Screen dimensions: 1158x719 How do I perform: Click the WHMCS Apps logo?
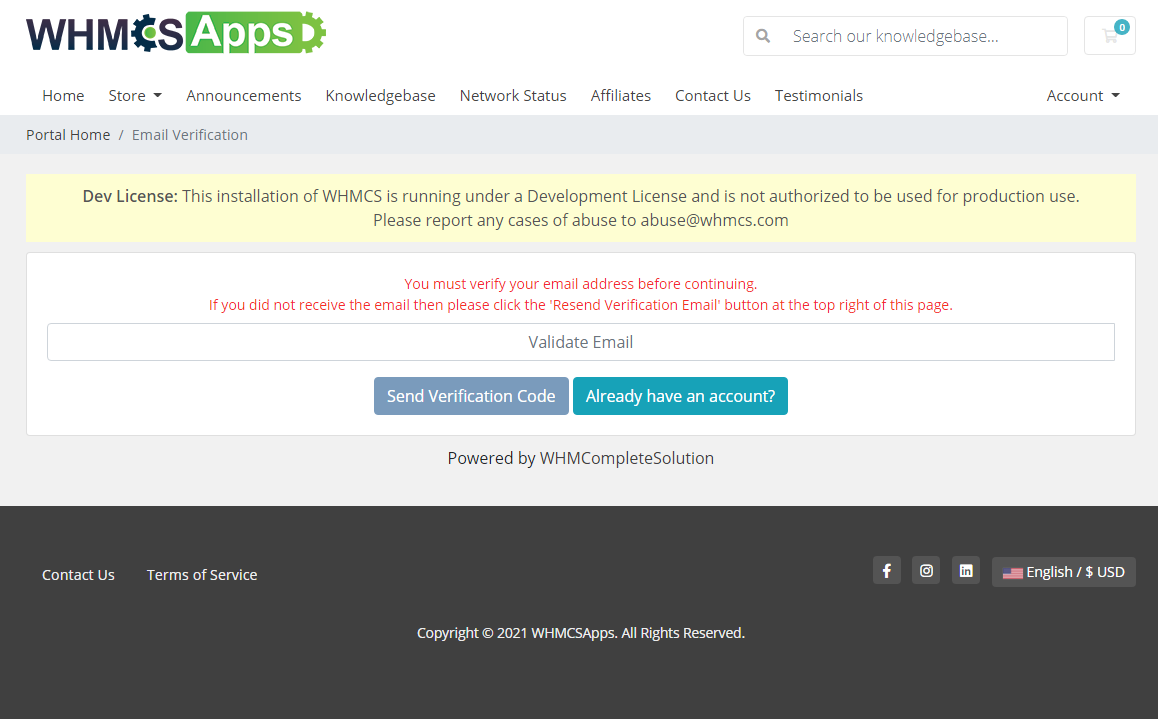176,33
